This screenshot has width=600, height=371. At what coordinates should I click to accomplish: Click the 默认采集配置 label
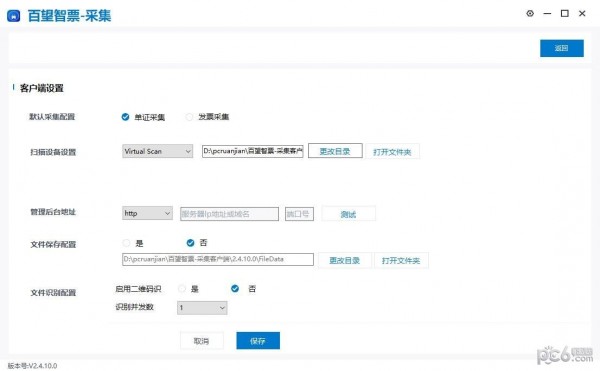click(52, 117)
